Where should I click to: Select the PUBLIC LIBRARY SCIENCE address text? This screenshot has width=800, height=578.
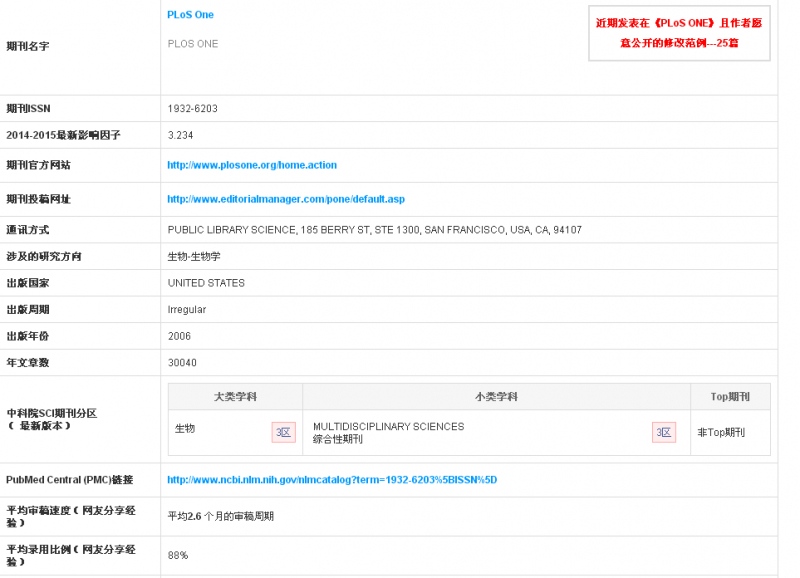pyautogui.click(x=374, y=230)
